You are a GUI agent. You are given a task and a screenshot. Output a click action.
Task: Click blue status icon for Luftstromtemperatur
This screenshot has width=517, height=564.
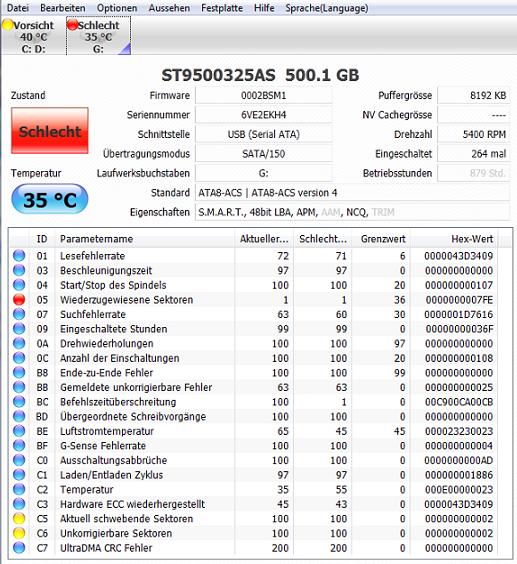(19, 431)
